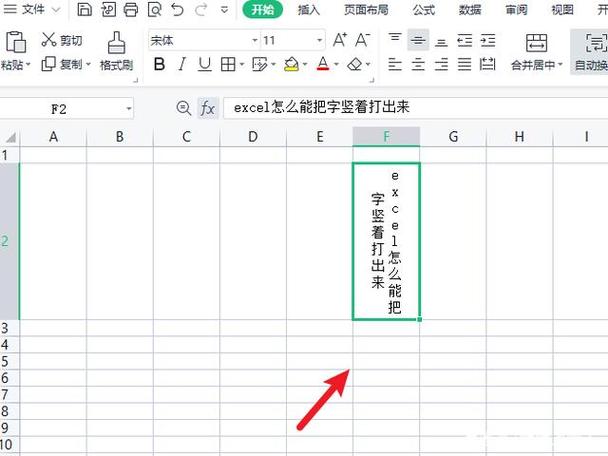Viewport: 608px width, 456px height.
Task: Click the formula bar text
Action: point(322,107)
